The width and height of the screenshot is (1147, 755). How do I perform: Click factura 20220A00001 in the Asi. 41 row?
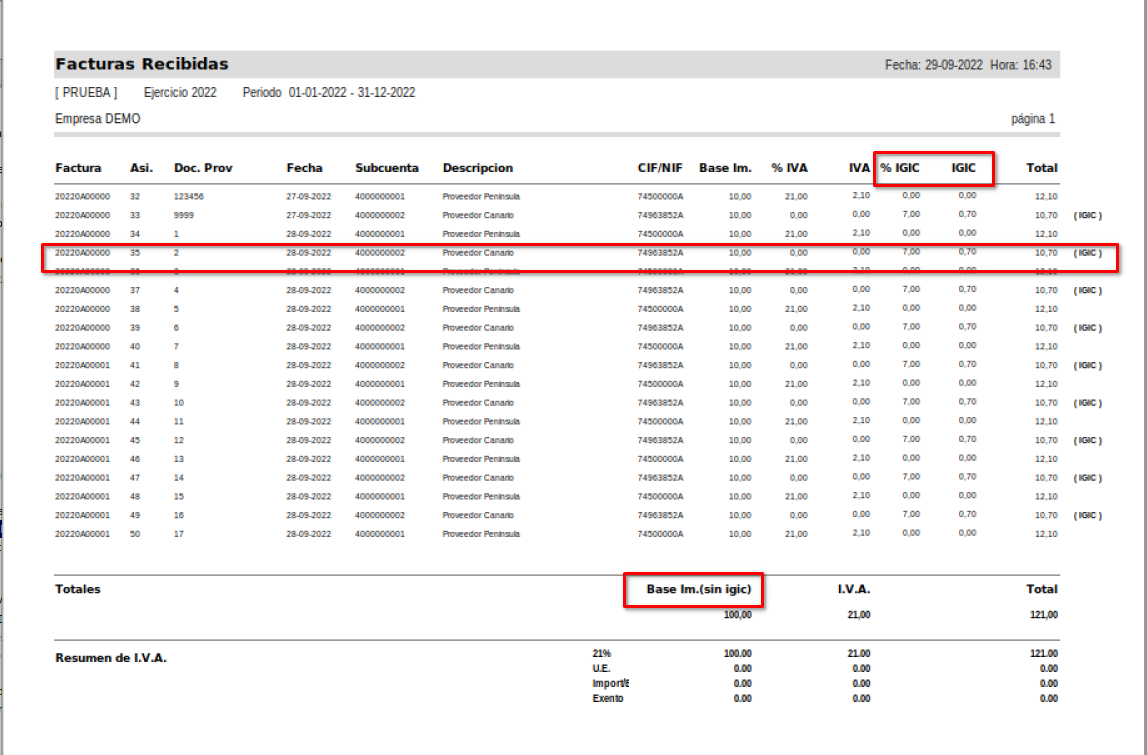(x=83, y=365)
